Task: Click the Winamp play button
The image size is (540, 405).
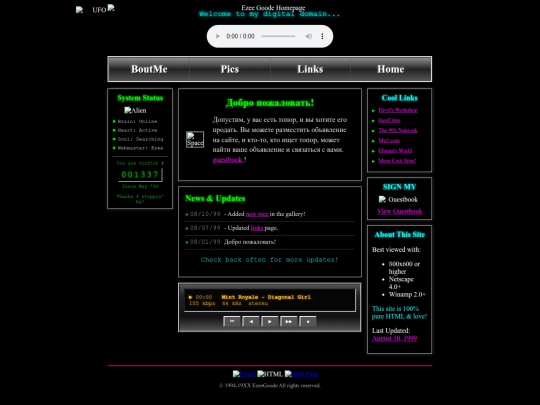Action: (x=270, y=321)
